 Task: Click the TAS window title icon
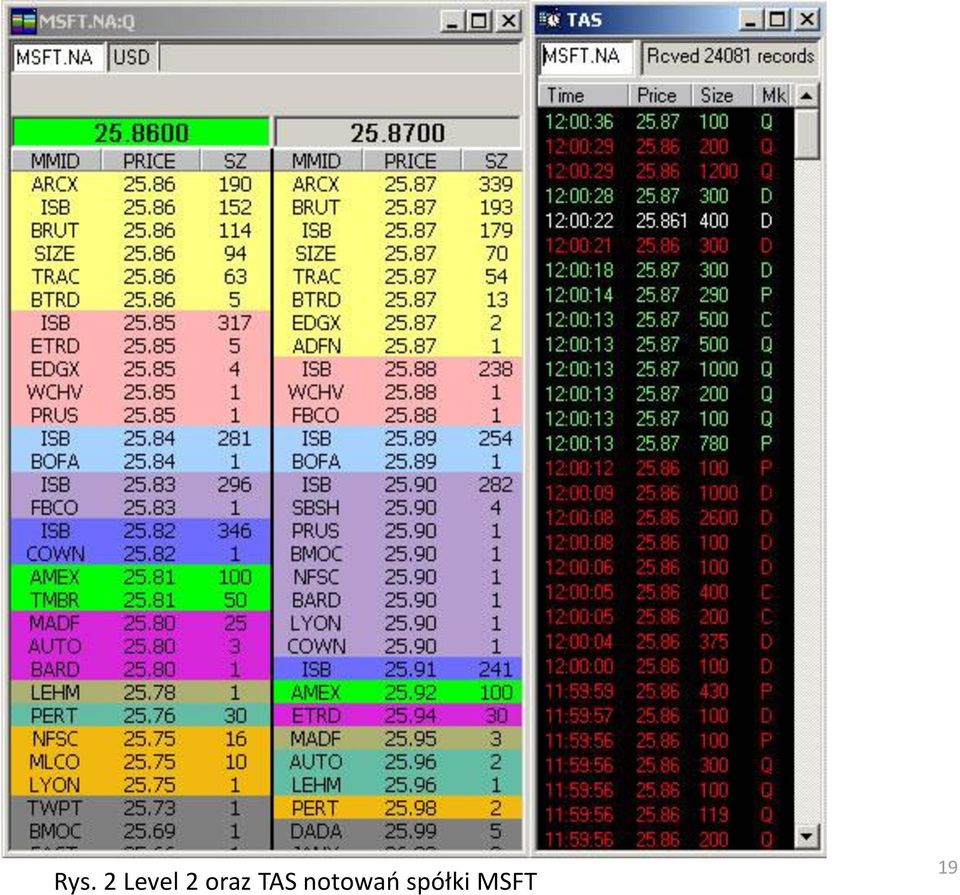(x=549, y=20)
